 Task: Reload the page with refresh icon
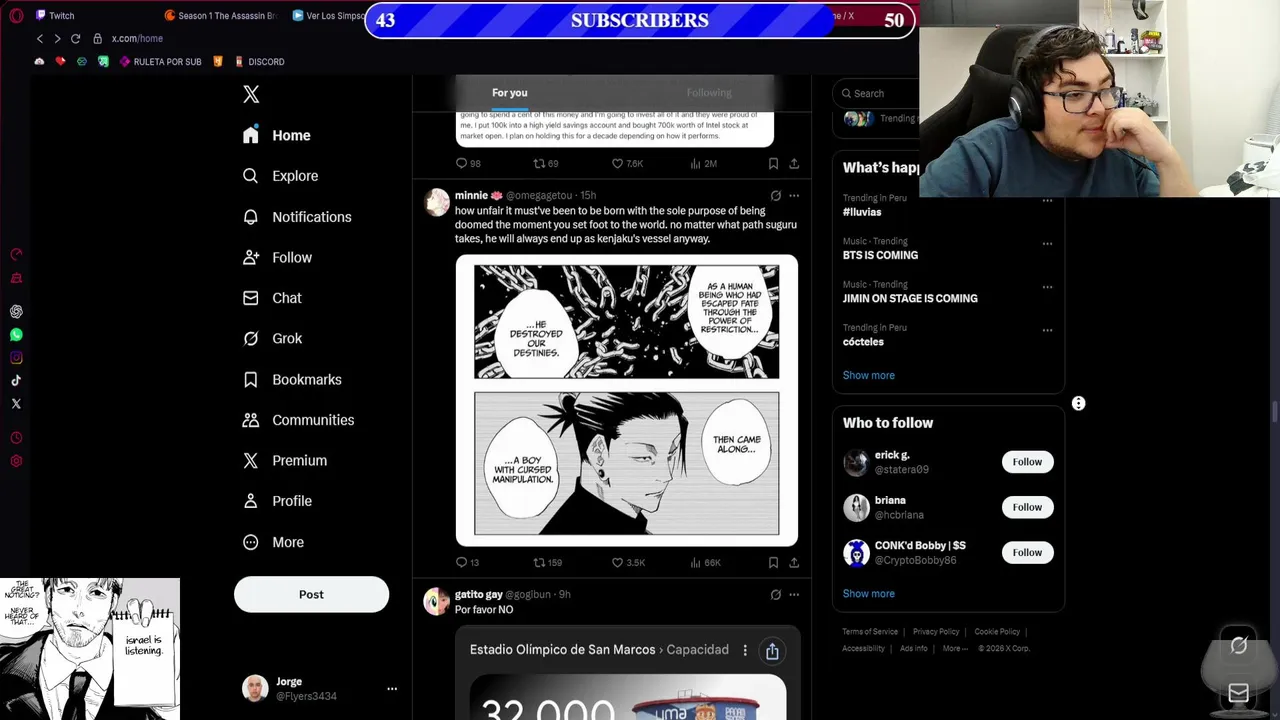75,38
